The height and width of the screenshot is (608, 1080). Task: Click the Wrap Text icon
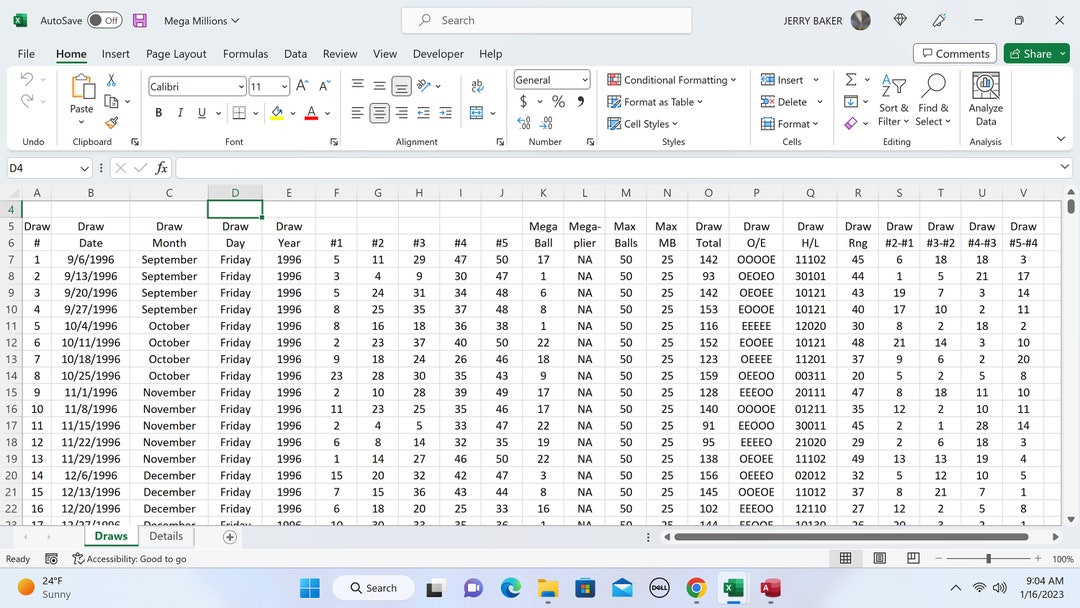tap(477, 85)
